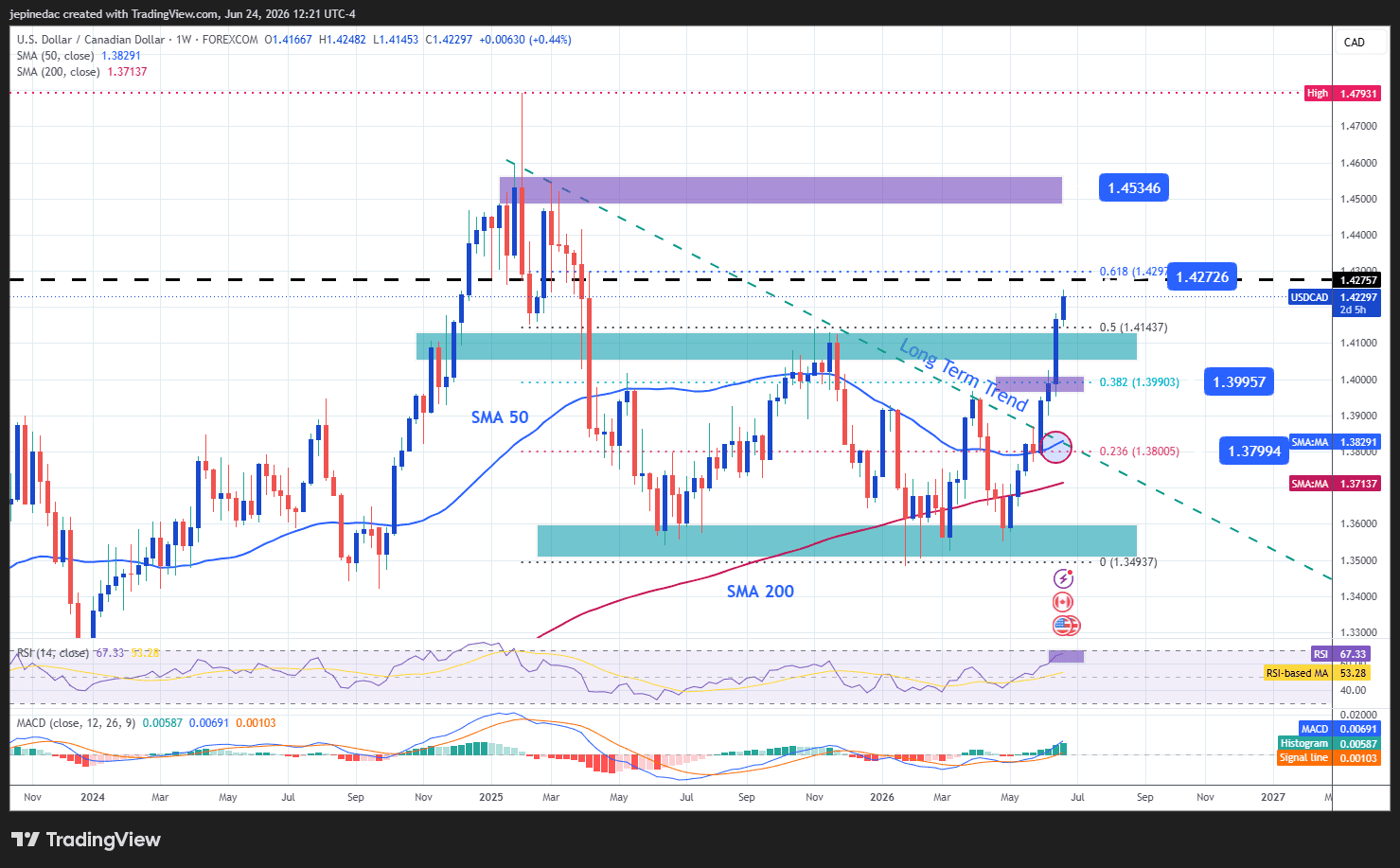Click the U.S. Dollar / Canadian Dollar symbol title
This screenshot has width=1400, height=868.
91,40
